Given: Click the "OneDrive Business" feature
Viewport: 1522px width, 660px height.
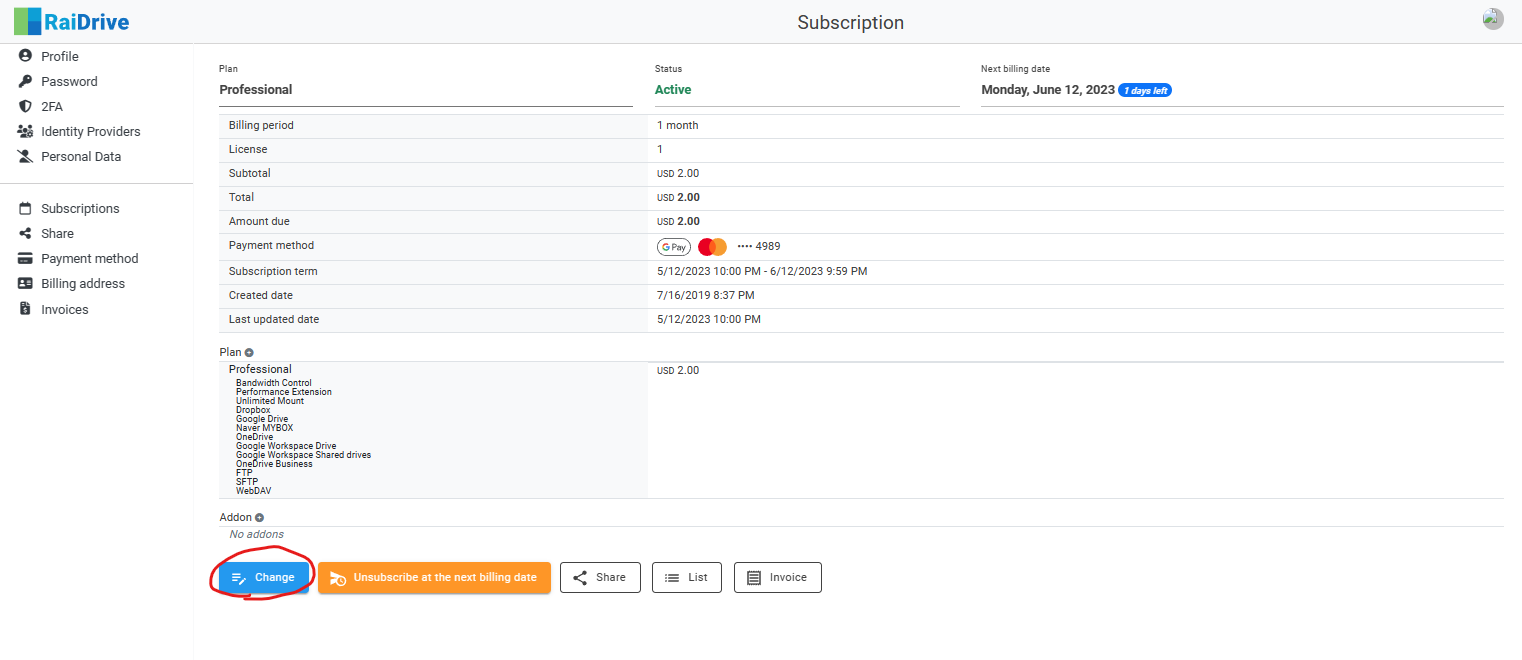Looking at the screenshot, I should [274, 464].
